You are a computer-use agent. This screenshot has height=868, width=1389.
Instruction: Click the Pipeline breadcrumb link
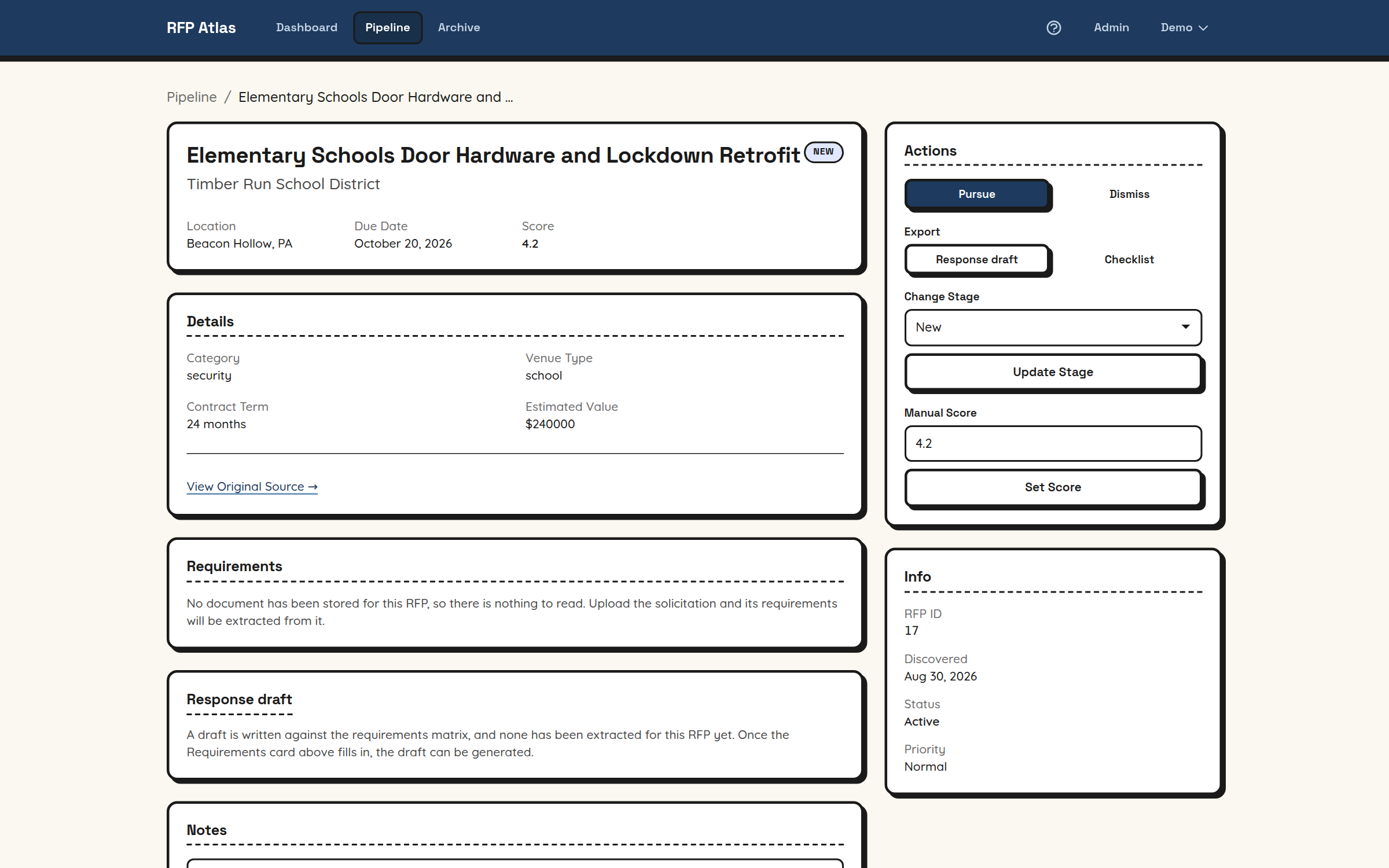192,97
